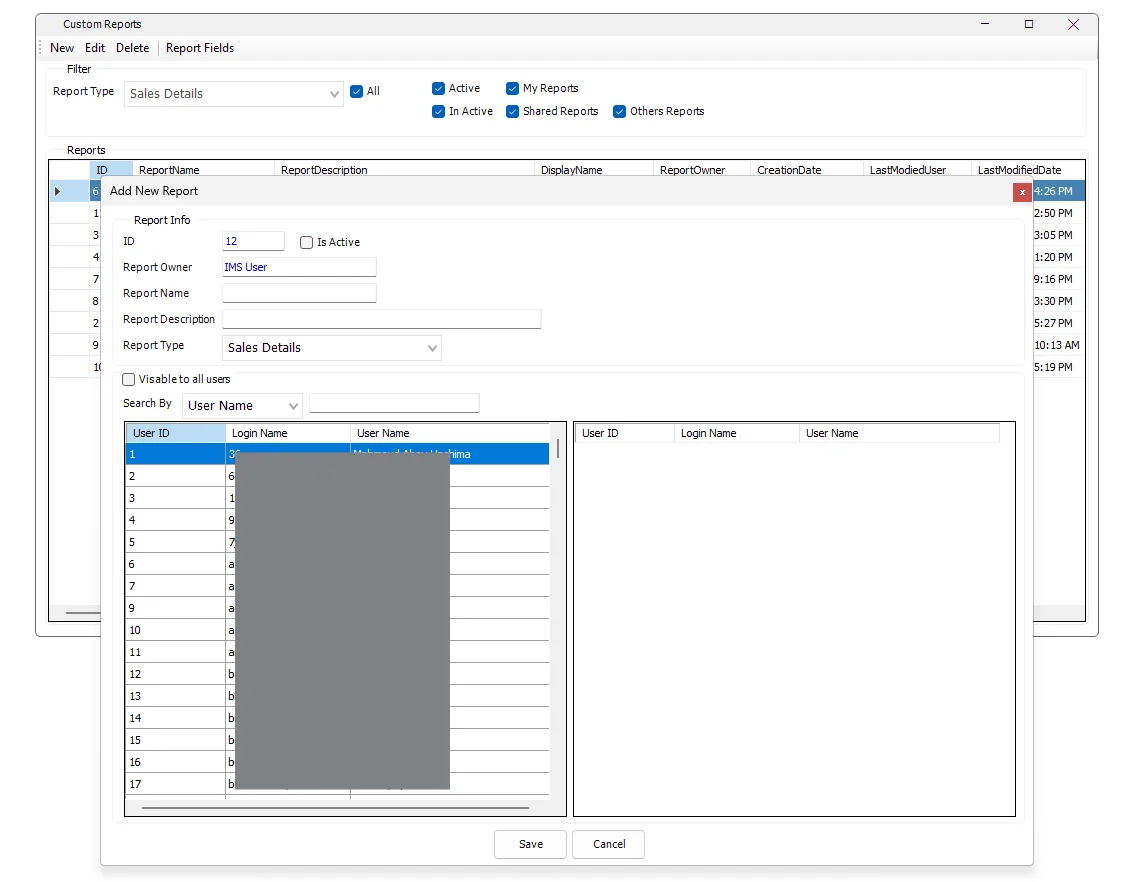The width and height of the screenshot is (1131, 882).
Task: Uncheck Shared Reports checkbox
Action: [x=513, y=112]
